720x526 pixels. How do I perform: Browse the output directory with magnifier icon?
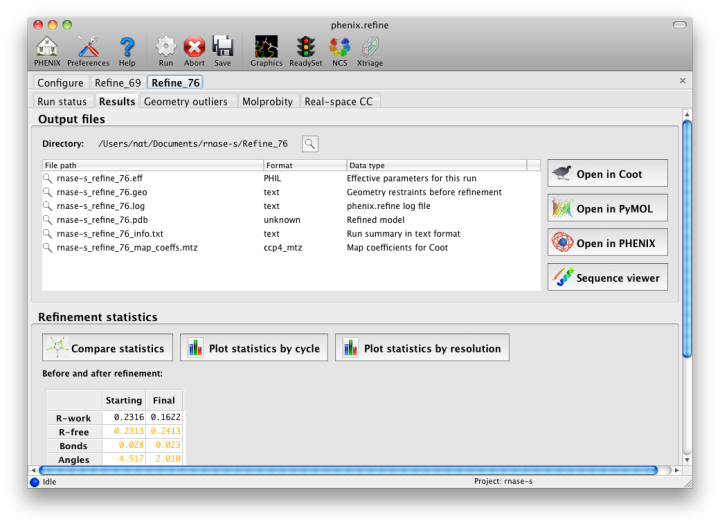[310, 144]
